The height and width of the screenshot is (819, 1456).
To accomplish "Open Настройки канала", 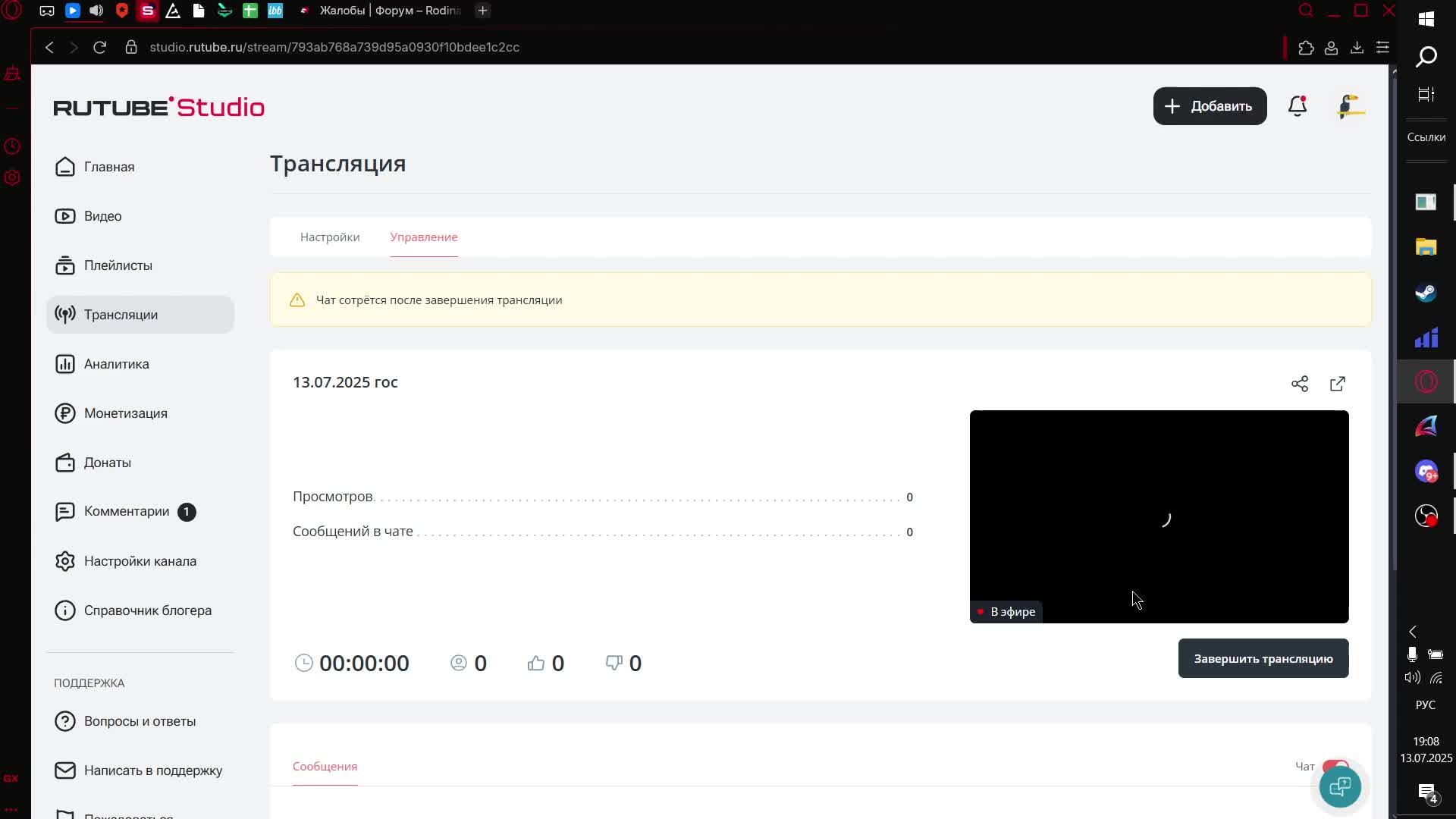I will point(140,561).
